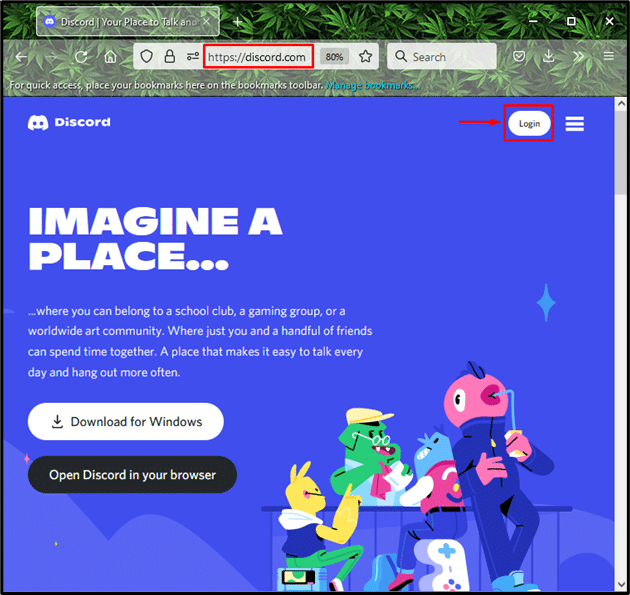Open site permissions icon in address bar
The height and width of the screenshot is (595, 630).
coord(193,56)
